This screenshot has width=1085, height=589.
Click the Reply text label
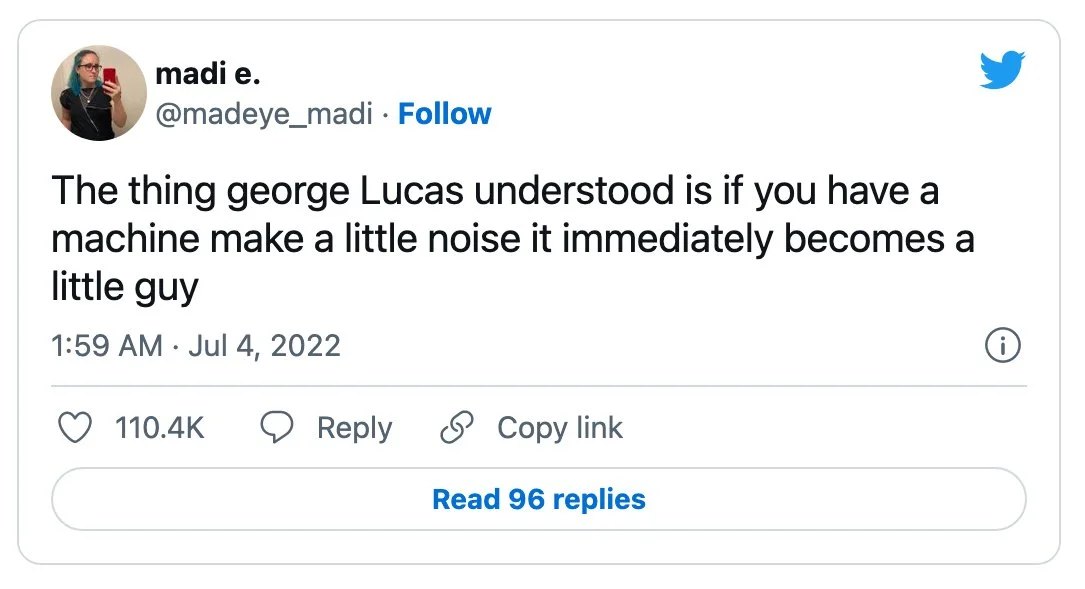[354, 428]
